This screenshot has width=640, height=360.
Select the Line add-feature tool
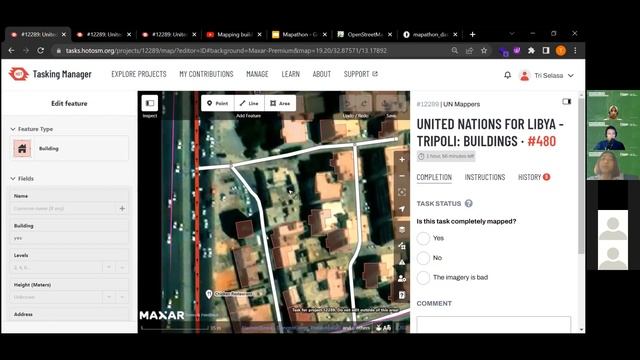(x=249, y=103)
